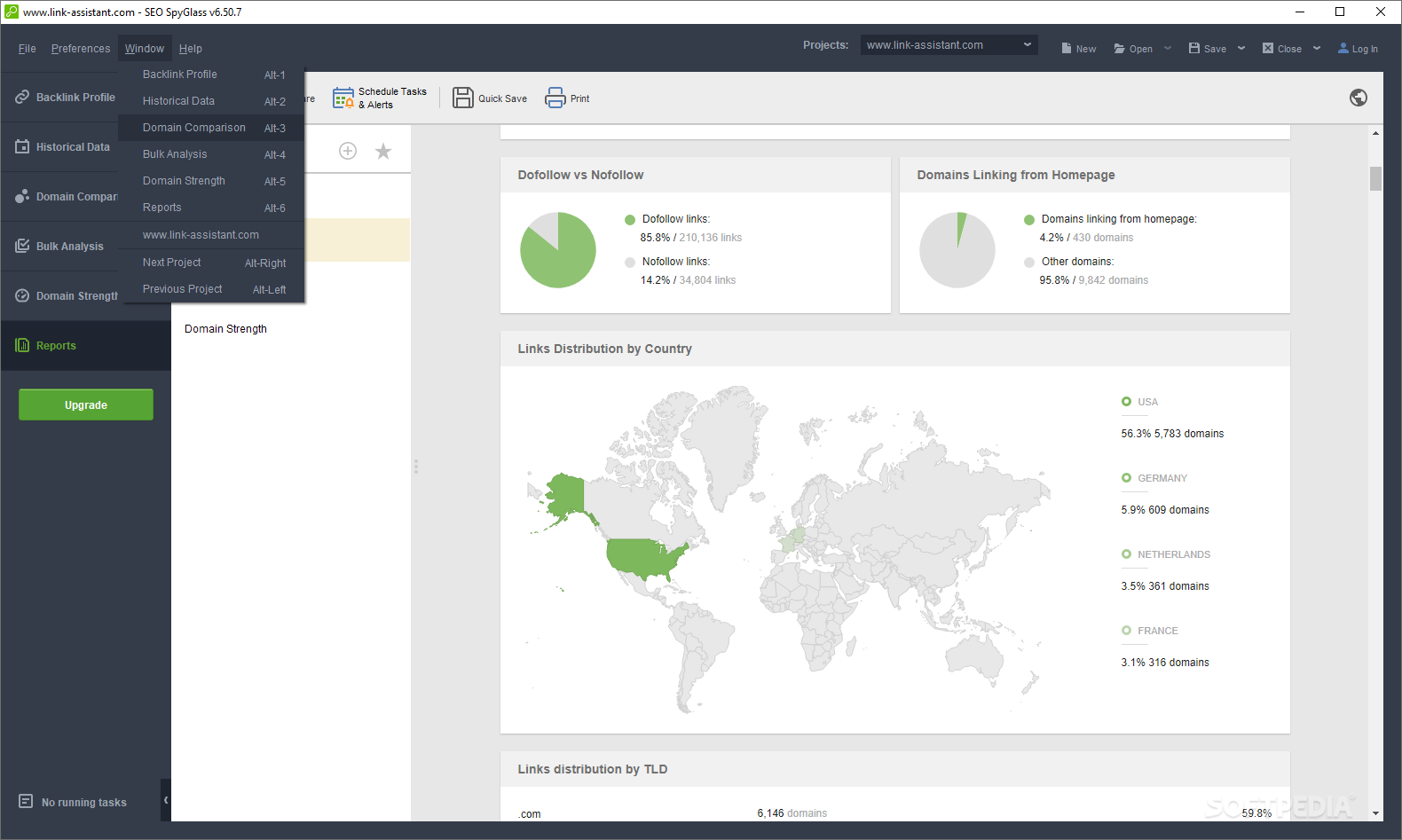Open Schedule Tasks & Alerts
The width and height of the screenshot is (1402, 840).
coord(380,98)
